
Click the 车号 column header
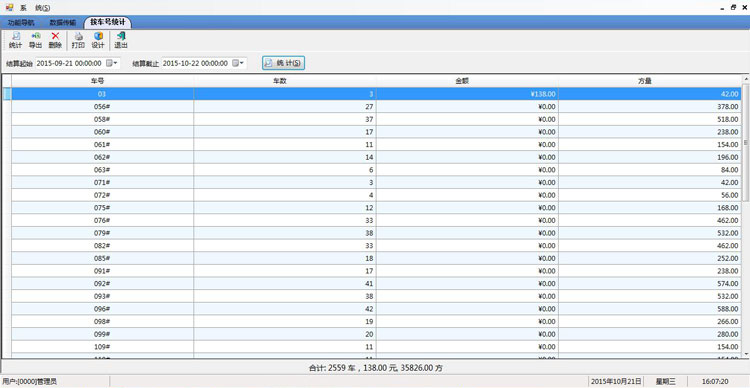(102, 81)
